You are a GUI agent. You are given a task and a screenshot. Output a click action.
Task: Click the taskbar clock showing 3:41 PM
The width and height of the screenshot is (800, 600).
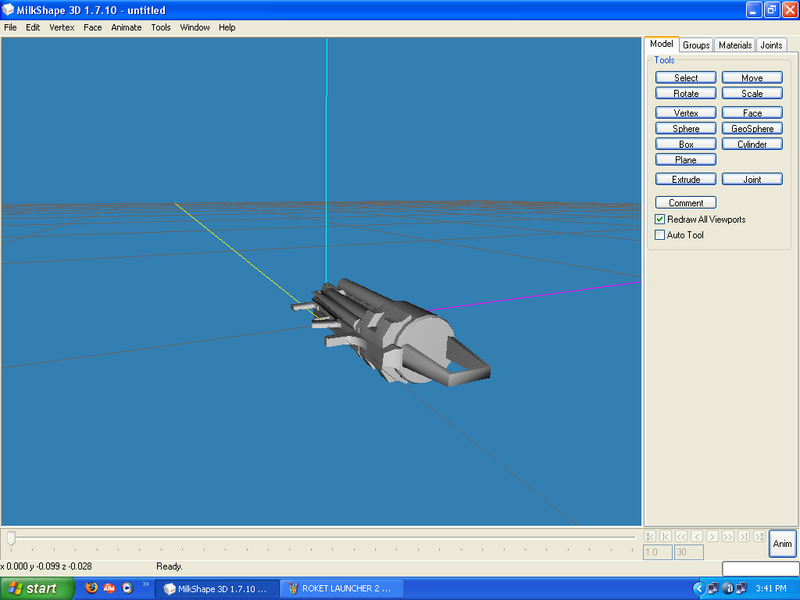pyautogui.click(x=771, y=588)
